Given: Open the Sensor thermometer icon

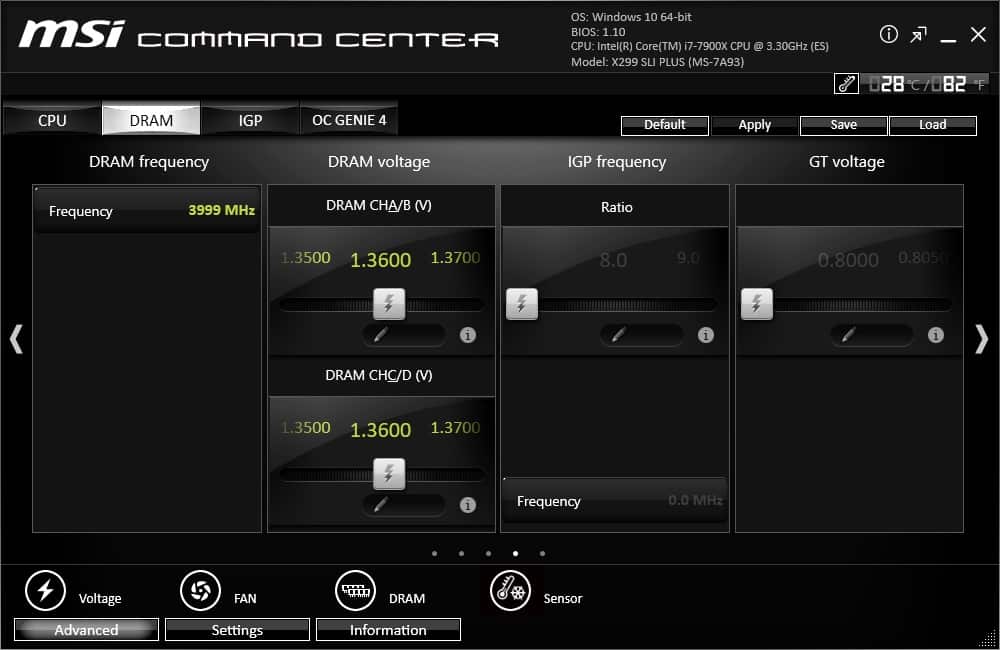Looking at the screenshot, I should 510,591.
